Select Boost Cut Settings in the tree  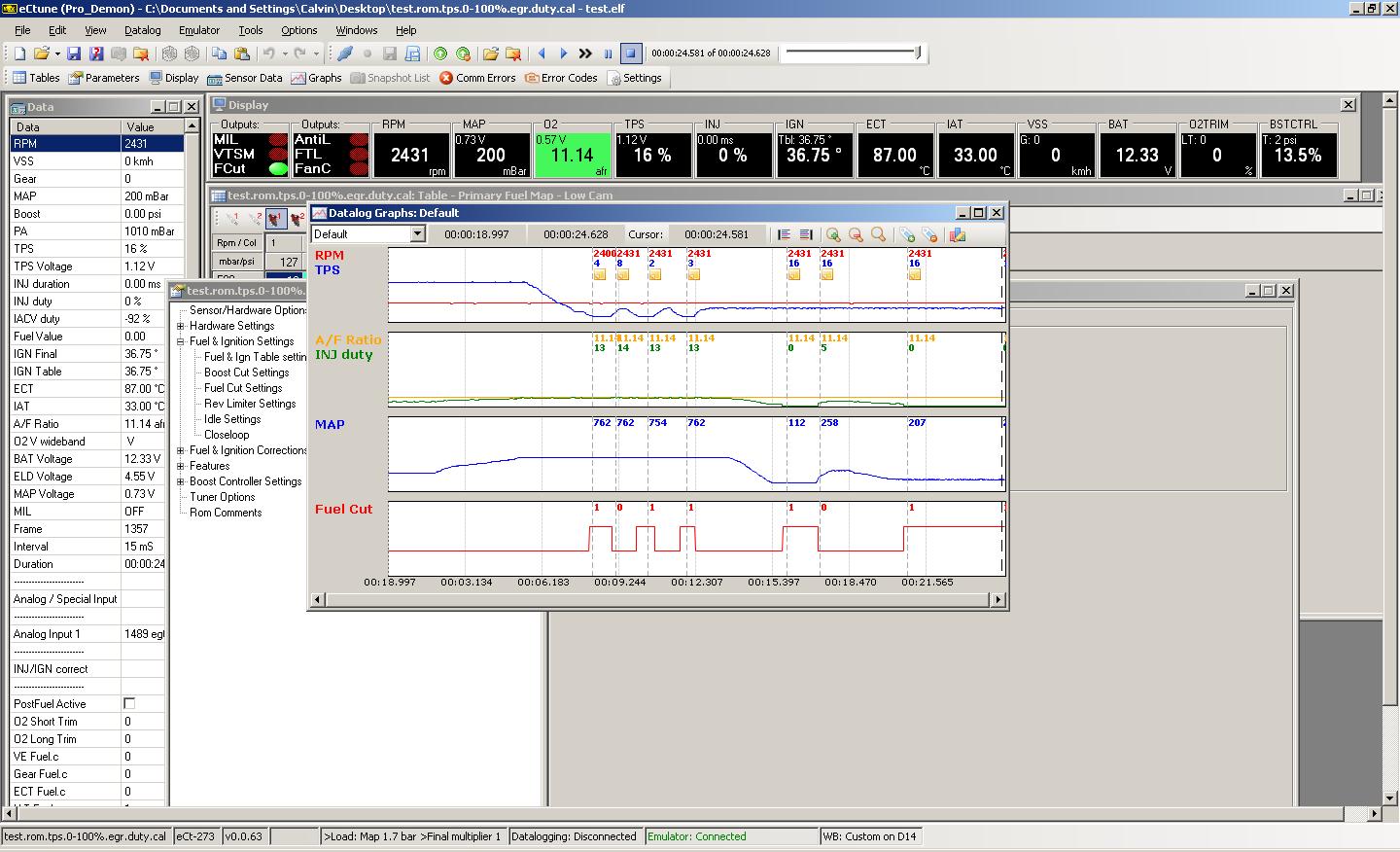246,373
